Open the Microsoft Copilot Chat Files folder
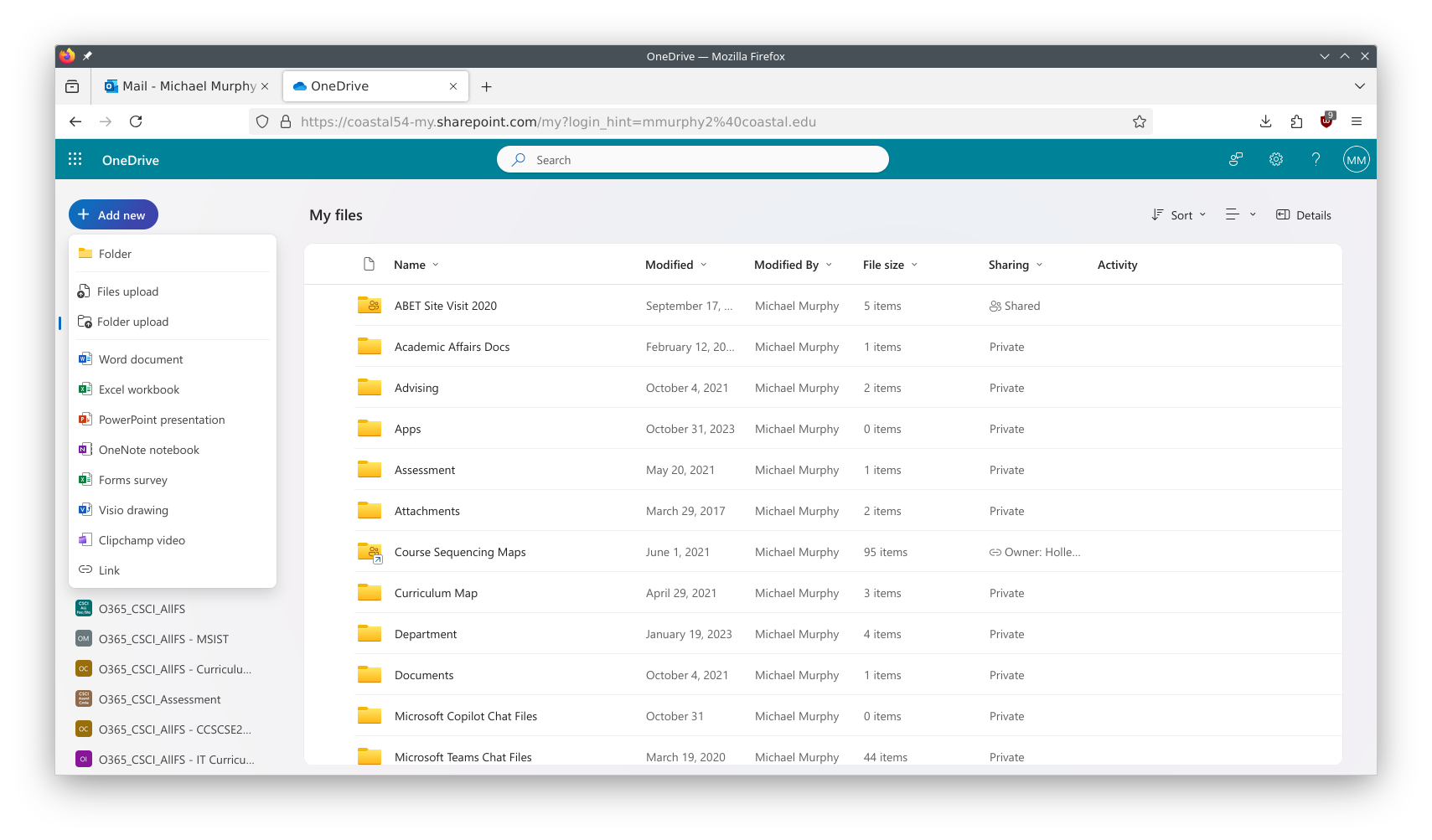The image size is (1432, 840). [x=465, y=716]
